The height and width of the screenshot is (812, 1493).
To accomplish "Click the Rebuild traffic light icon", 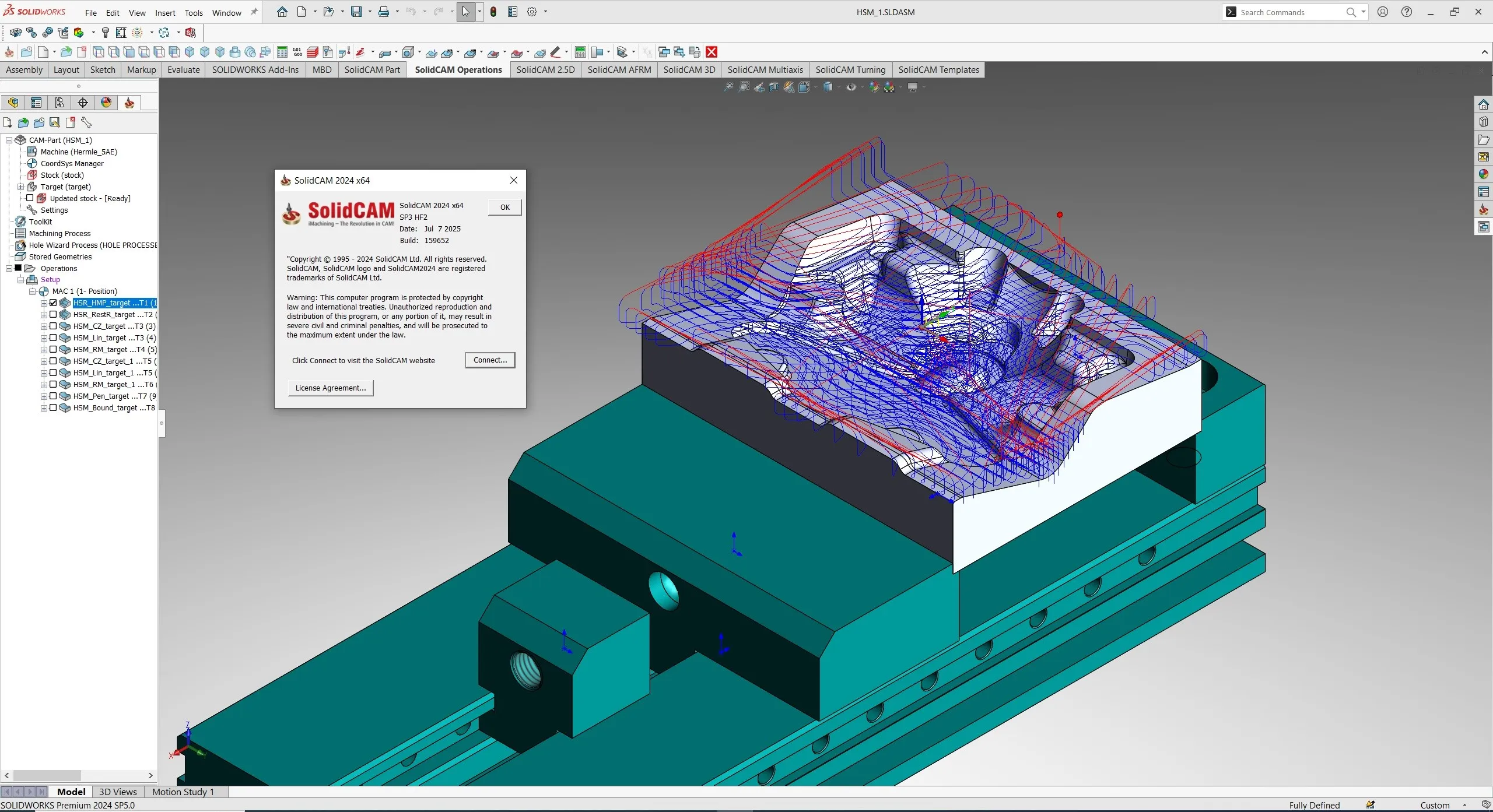I will [493, 12].
